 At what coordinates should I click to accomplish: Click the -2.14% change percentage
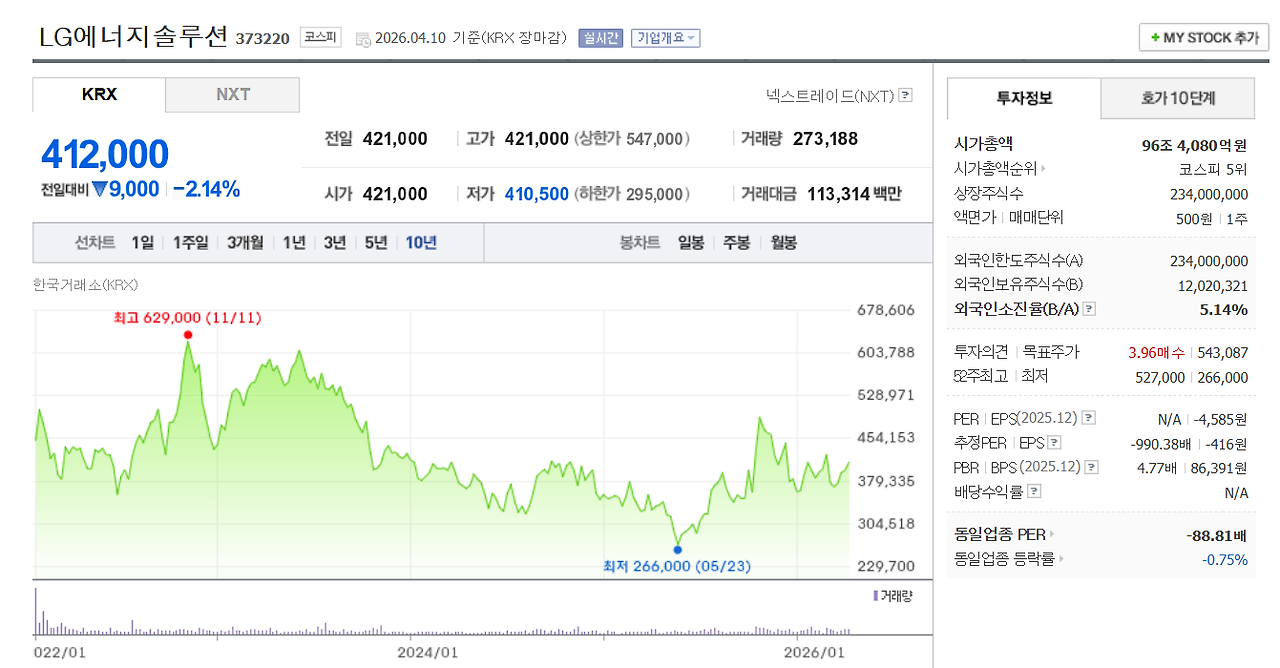(x=206, y=189)
